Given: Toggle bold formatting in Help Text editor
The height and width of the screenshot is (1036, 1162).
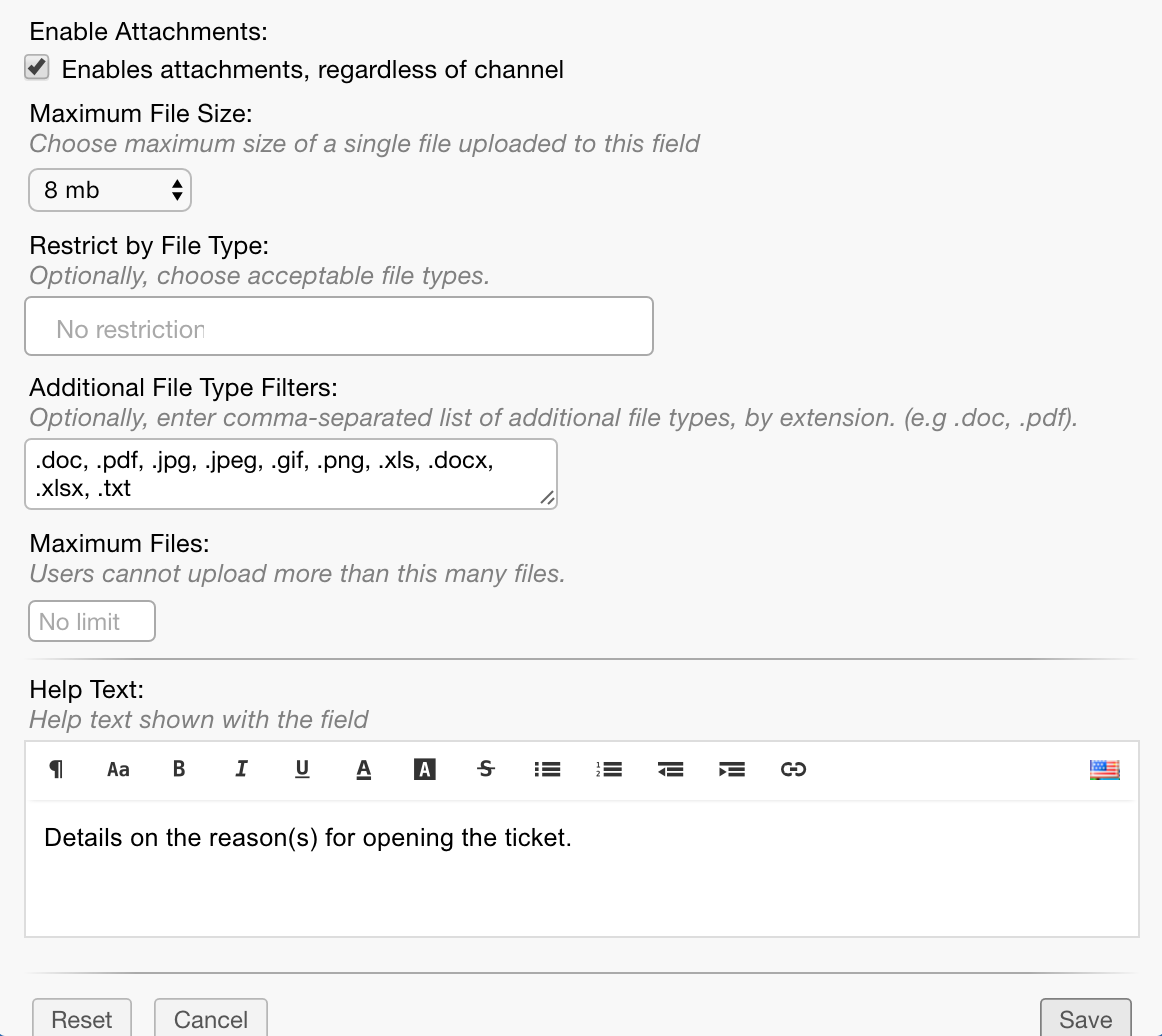Looking at the screenshot, I should (x=179, y=769).
